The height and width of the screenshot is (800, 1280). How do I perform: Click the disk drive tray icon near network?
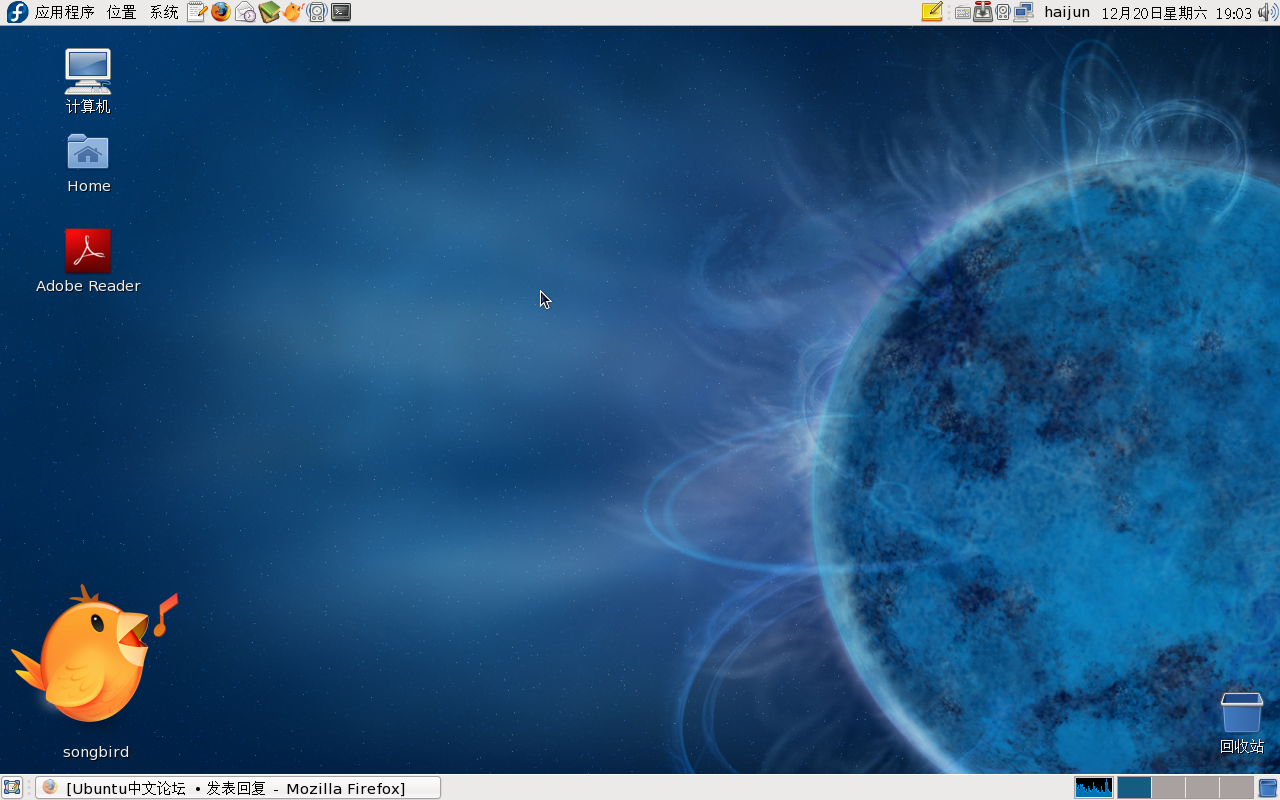pos(1003,12)
